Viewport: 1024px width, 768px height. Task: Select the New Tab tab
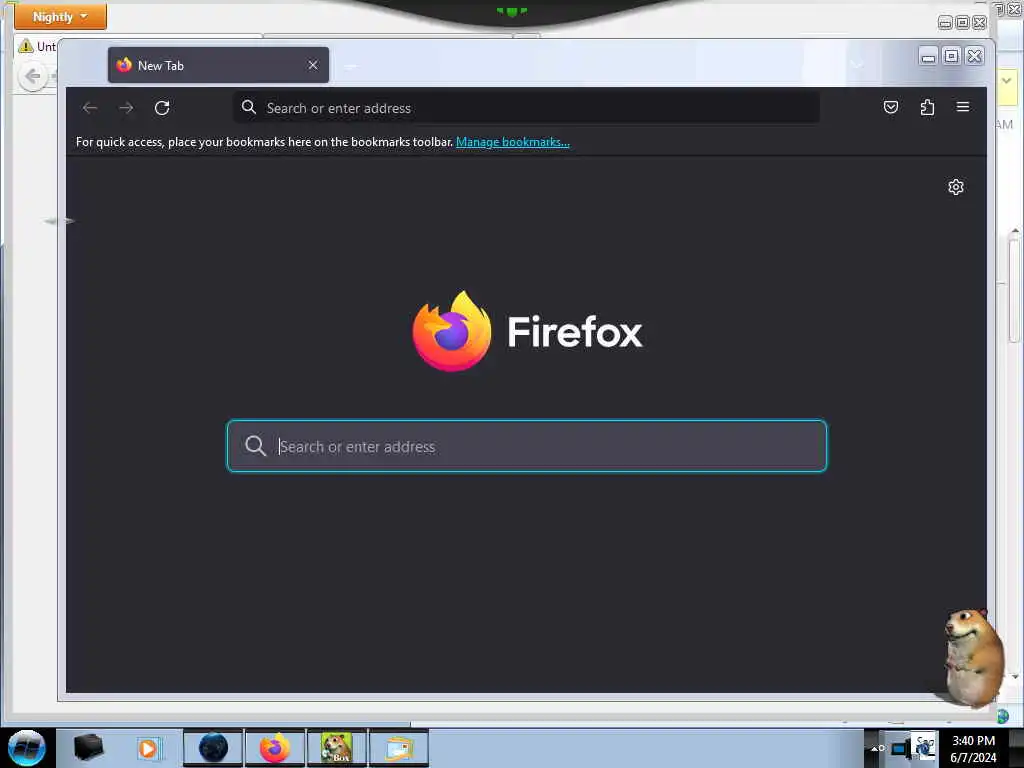(x=218, y=65)
